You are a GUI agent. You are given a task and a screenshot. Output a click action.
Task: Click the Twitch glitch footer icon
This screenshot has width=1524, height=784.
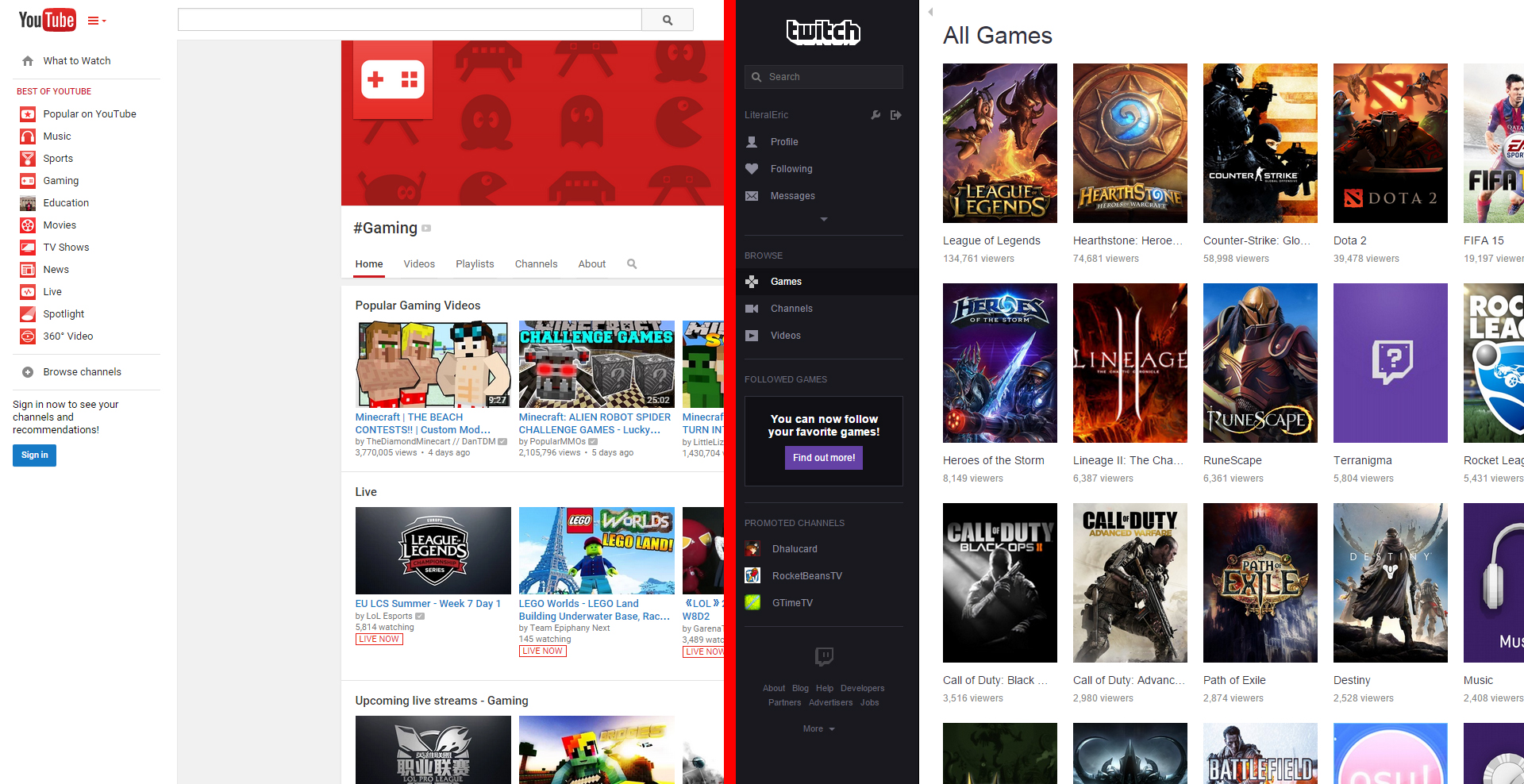(824, 656)
